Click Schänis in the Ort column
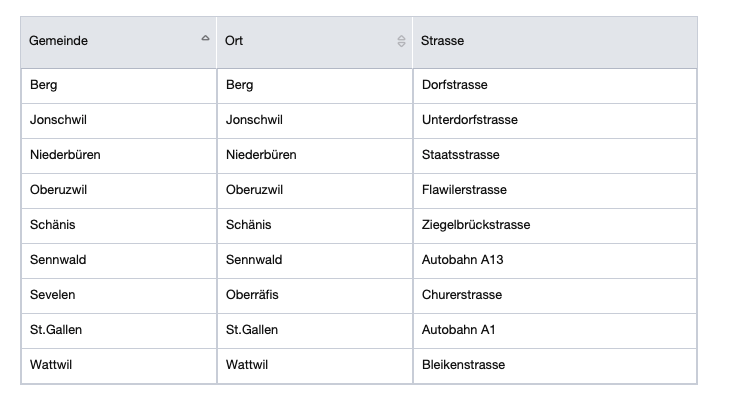Image resolution: width=746 pixels, height=400 pixels. (x=248, y=225)
